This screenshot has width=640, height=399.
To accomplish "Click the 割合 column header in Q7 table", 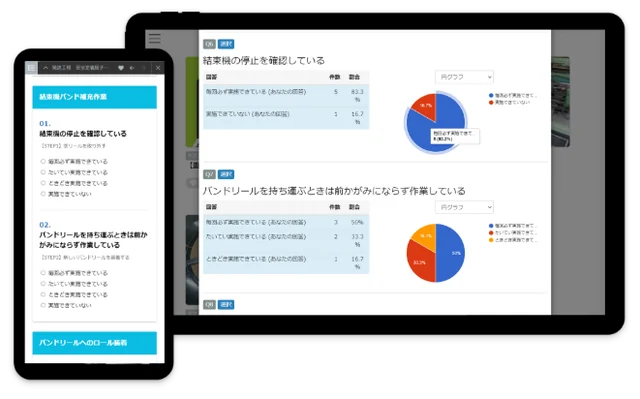I will (354, 207).
